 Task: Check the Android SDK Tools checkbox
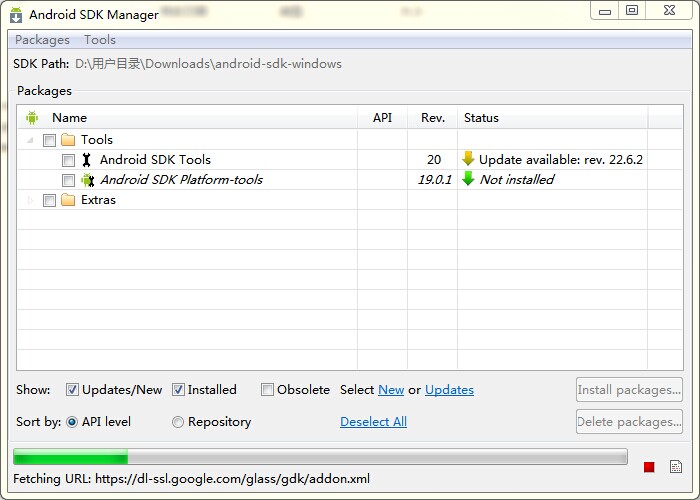point(68,160)
